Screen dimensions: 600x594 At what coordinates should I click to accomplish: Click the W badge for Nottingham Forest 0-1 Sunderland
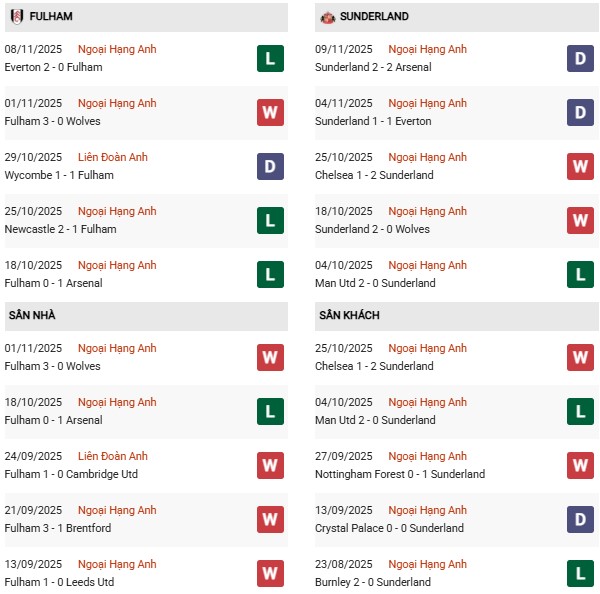click(x=580, y=466)
